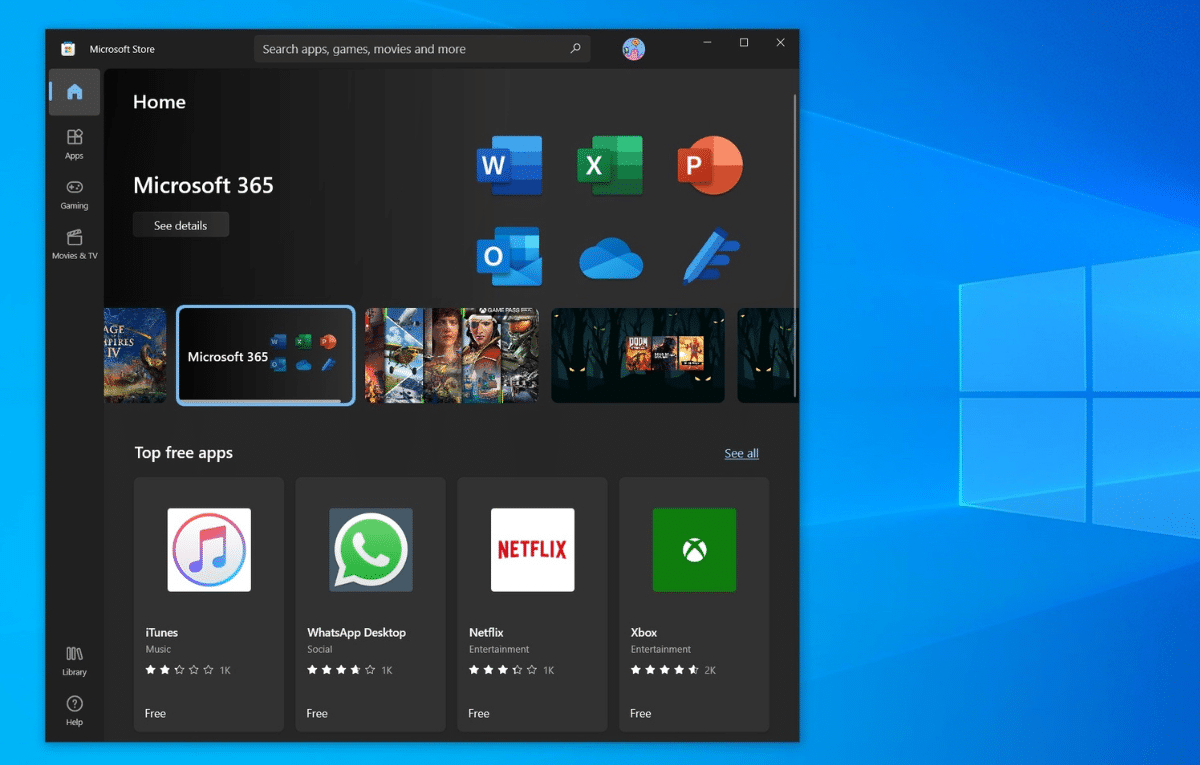Screen dimensions: 1200x765
Task: Open the Home sidebar icon
Action: [74, 92]
